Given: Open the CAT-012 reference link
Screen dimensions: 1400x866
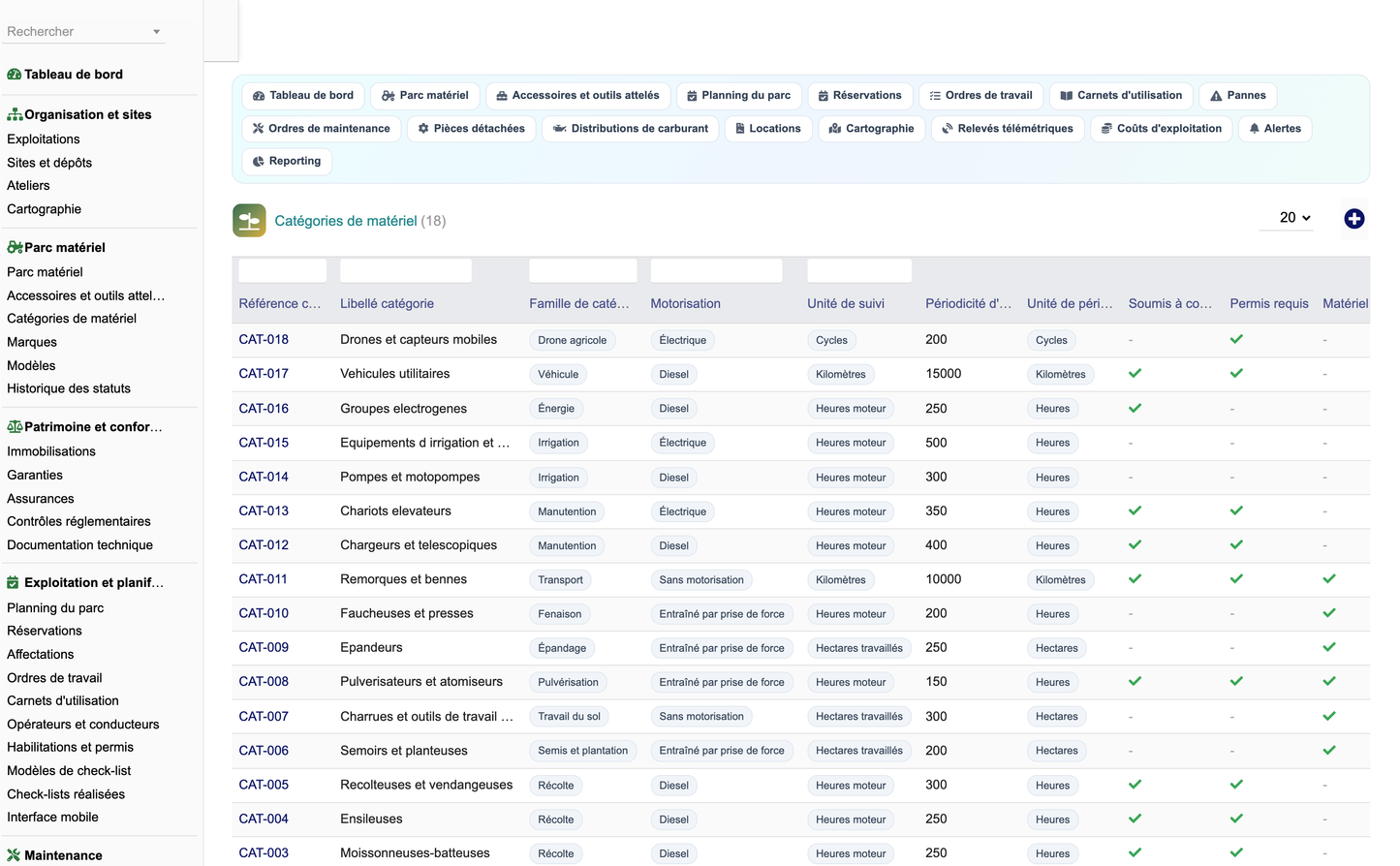Looking at the screenshot, I should 264,545.
